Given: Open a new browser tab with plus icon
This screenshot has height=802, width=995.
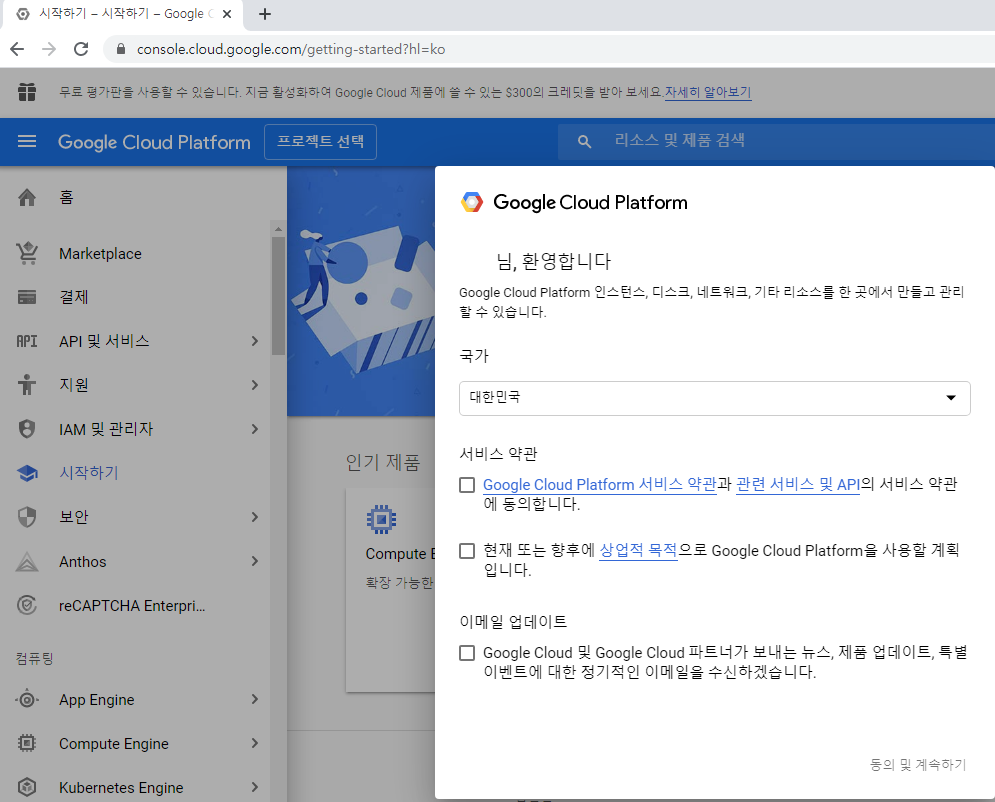Looking at the screenshot, I should [265, 14].
